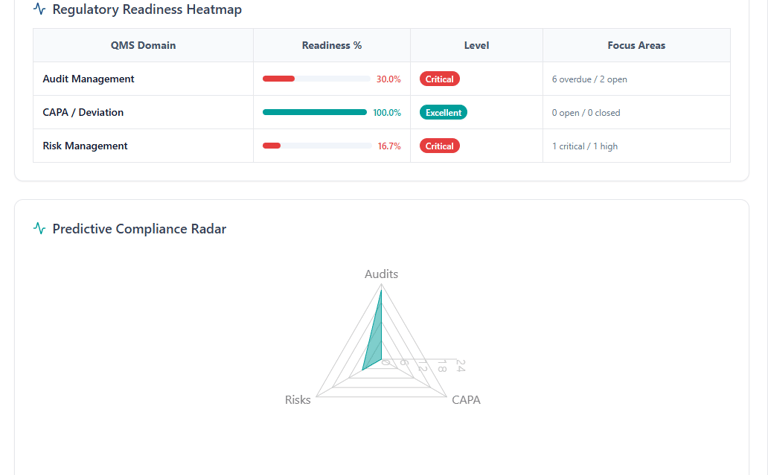Click the Critical badge for Audit Management
This screenshot has height=475, width=768.
click(x=439, y=79)
